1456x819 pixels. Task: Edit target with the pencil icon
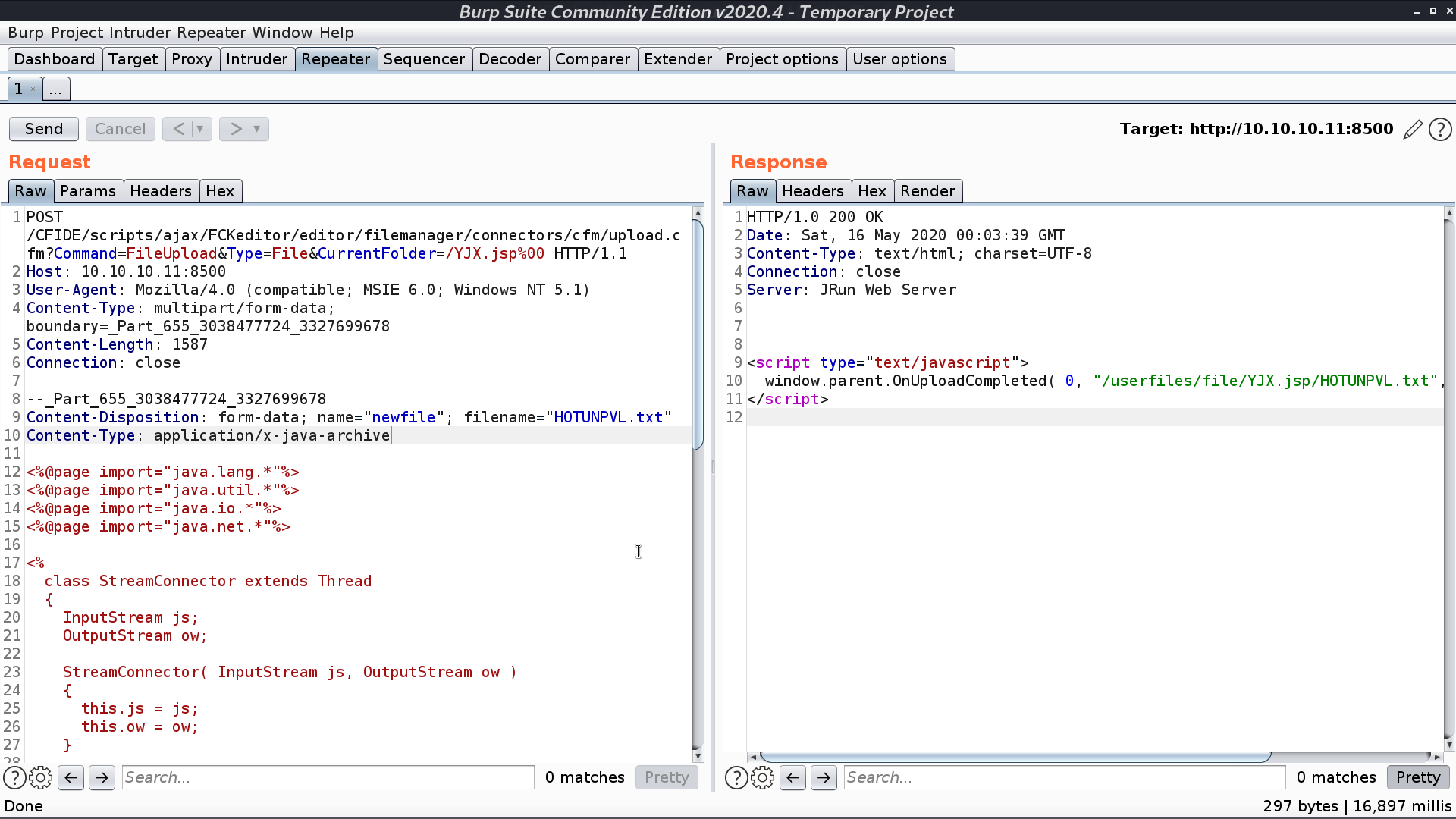click(x=1412, y=130)
